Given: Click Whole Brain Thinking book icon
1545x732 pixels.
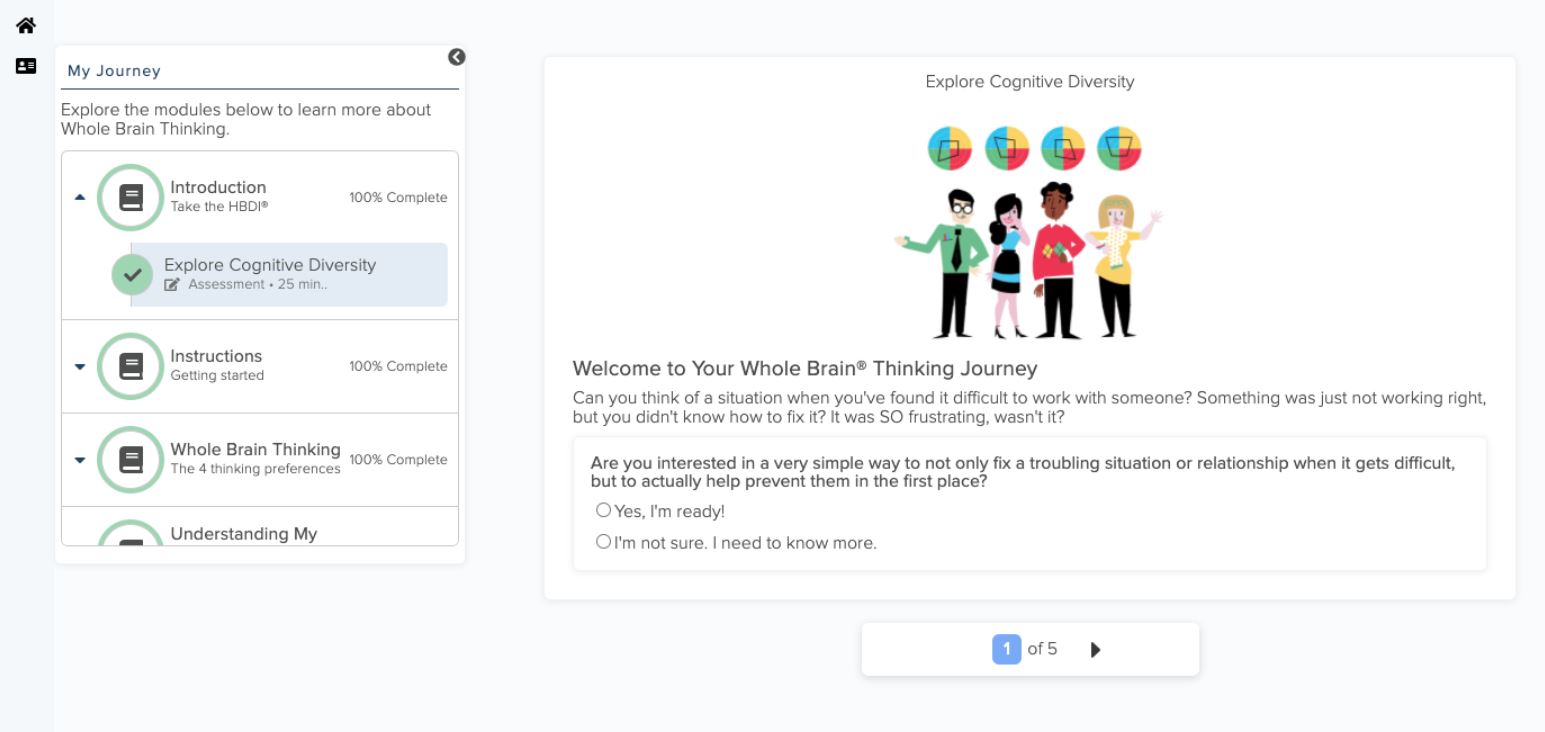Looking at the screenshot, I should tap(131, 460).
